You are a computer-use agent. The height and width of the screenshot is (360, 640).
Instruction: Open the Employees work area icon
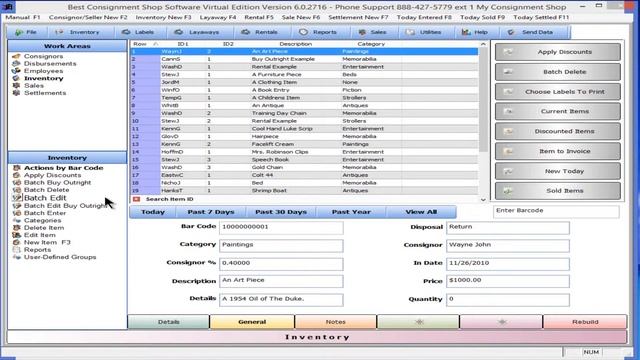click(16, 71)
